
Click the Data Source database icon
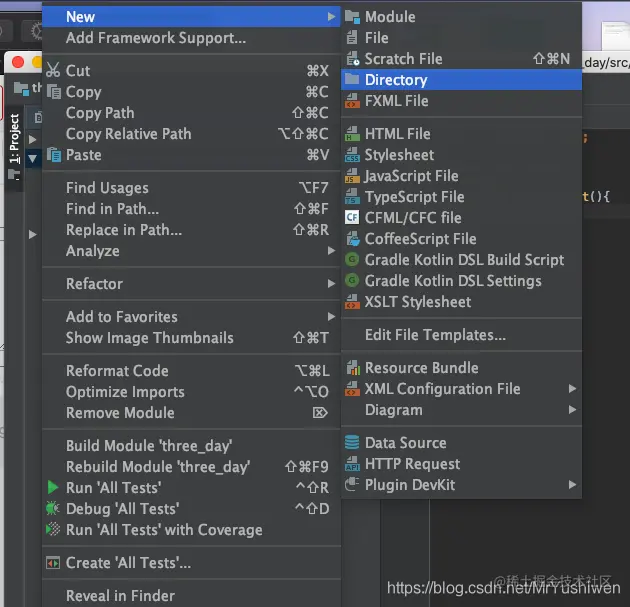point(352,443)
